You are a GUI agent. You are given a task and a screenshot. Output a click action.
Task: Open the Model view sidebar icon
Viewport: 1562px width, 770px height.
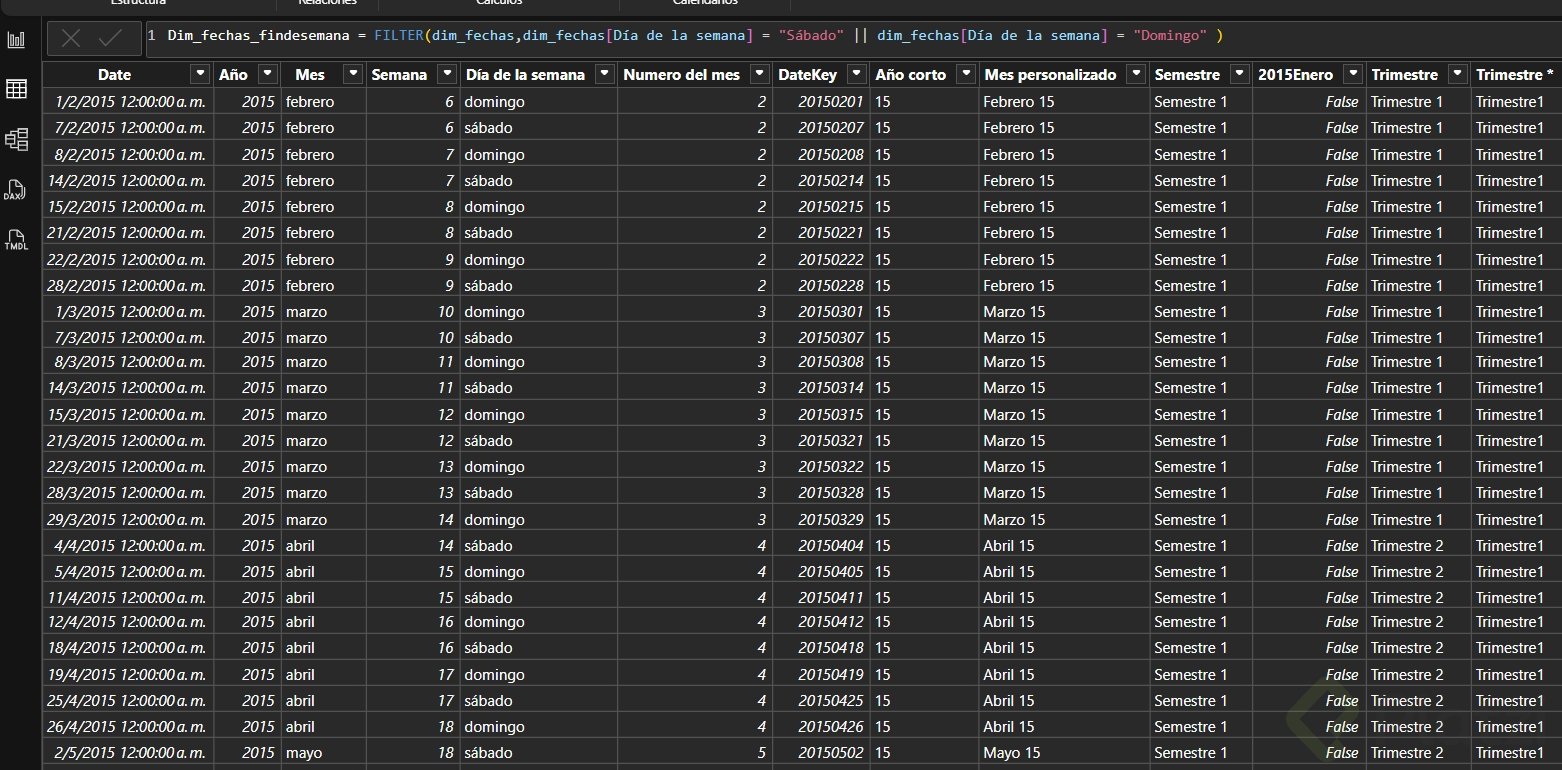16,139
